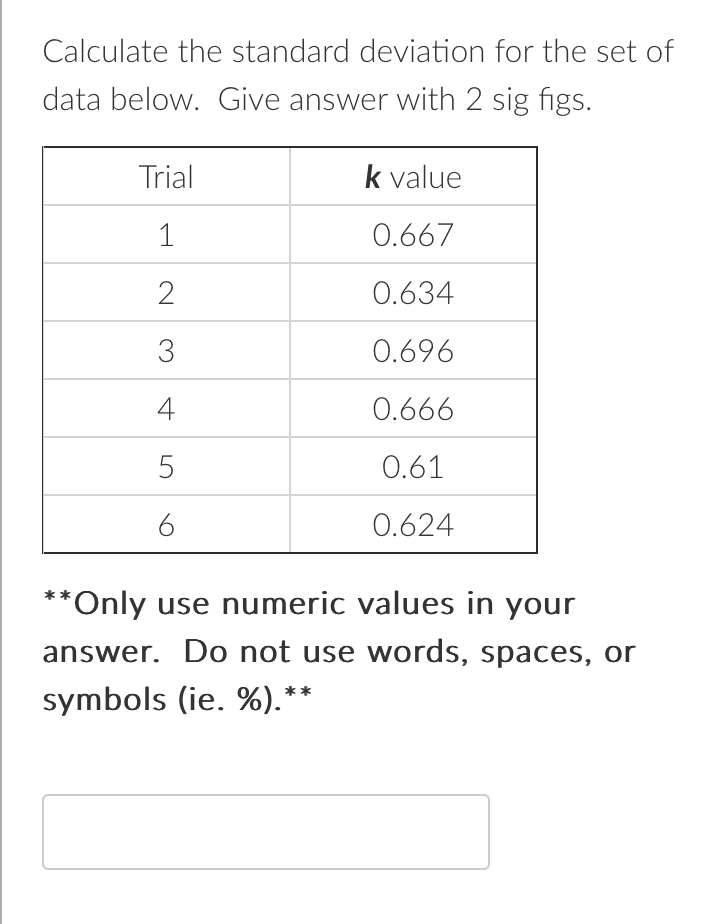
Task: Select Trial 3 in the table
Action: [166, 351]
